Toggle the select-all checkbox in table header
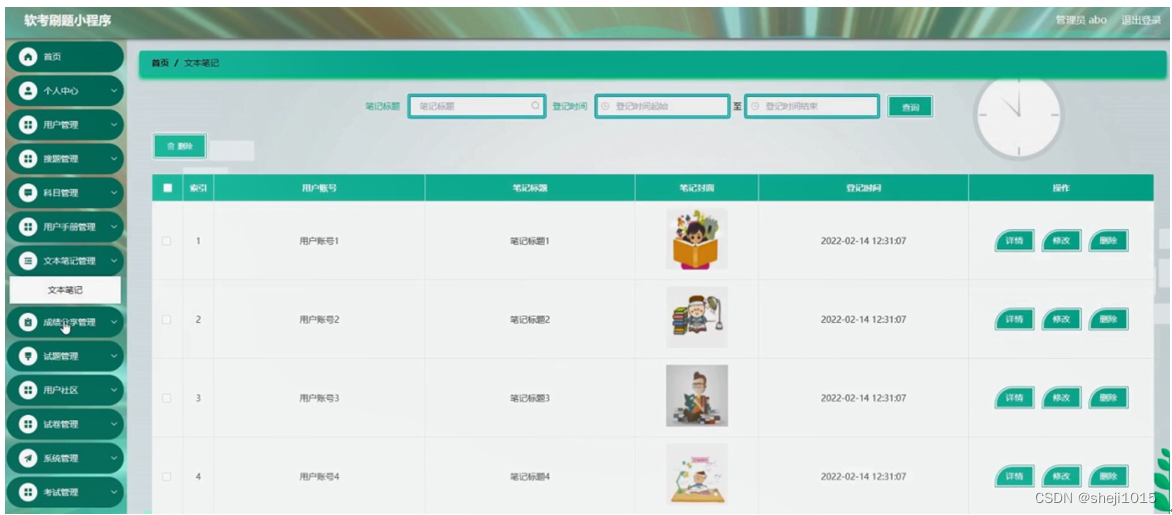 (167, 188)
